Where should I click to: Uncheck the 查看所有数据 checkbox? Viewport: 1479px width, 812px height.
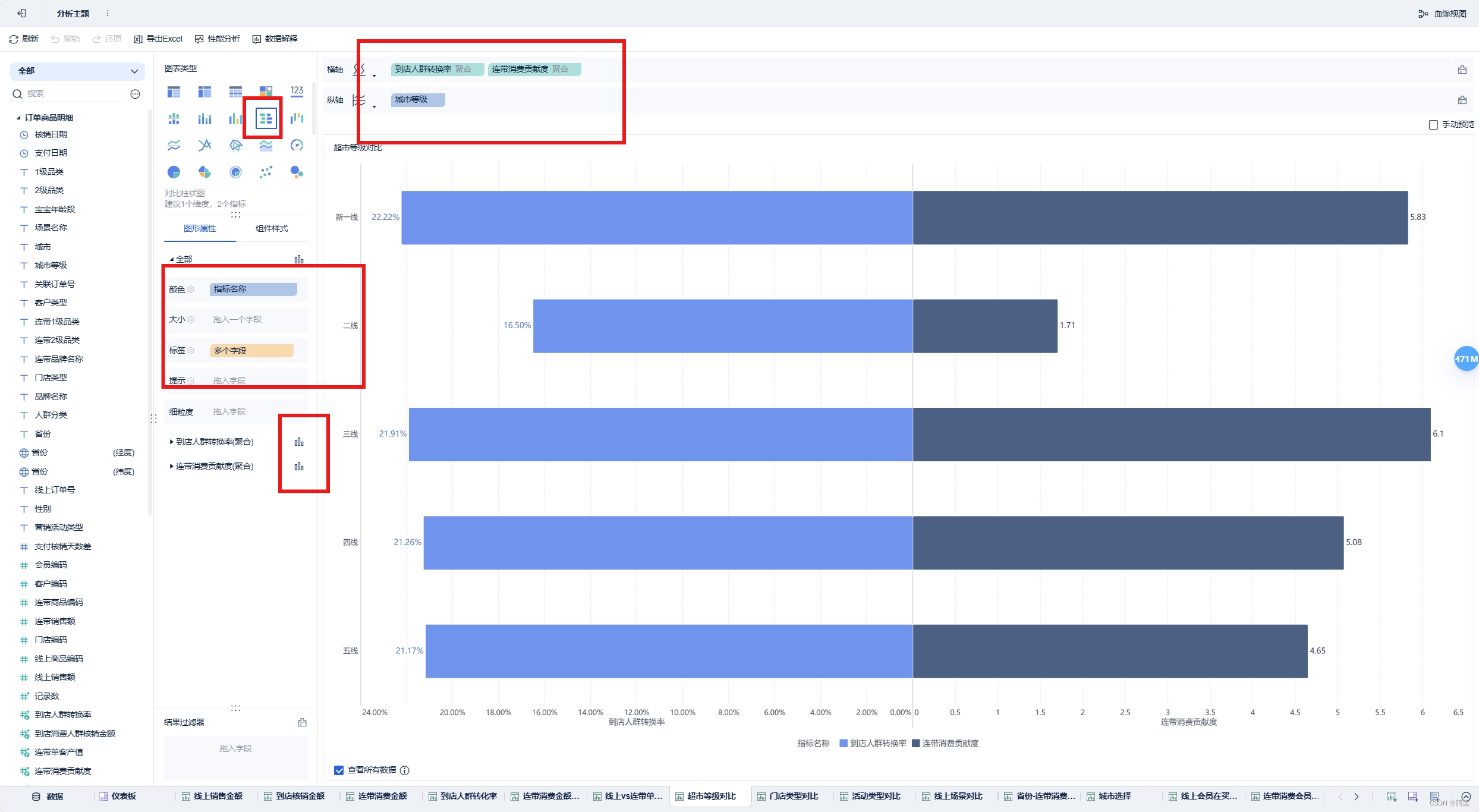pos(339,770)
